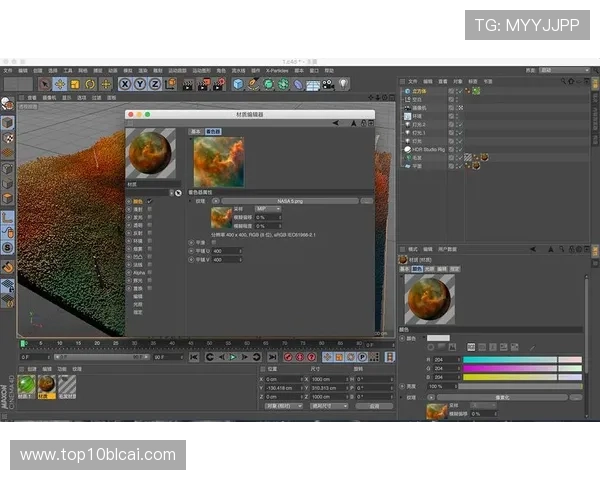
Task: Open the MIP sampling dropdown
Action: point(267,209)
